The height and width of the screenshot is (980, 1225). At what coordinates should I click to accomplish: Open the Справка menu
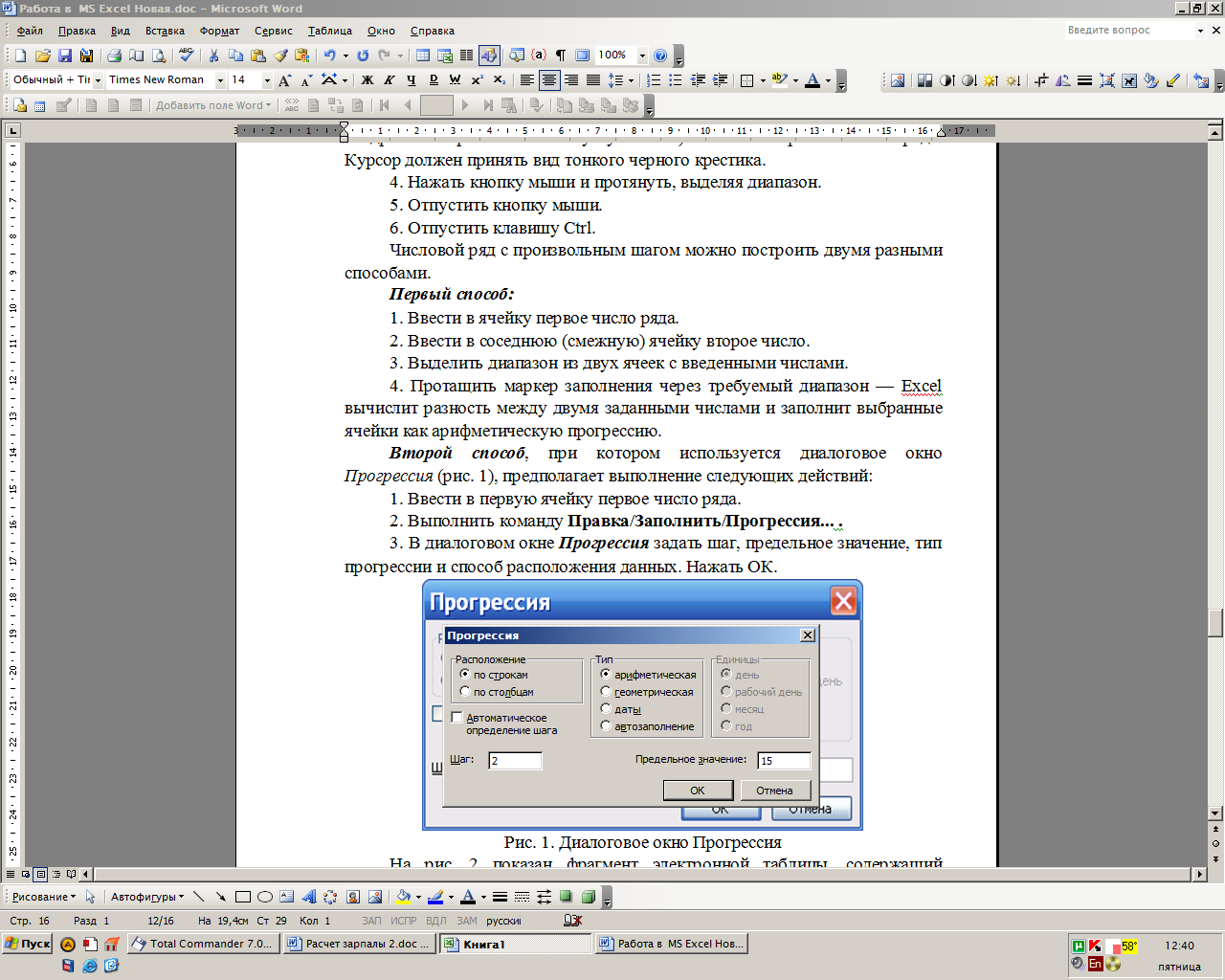point(433,31)
